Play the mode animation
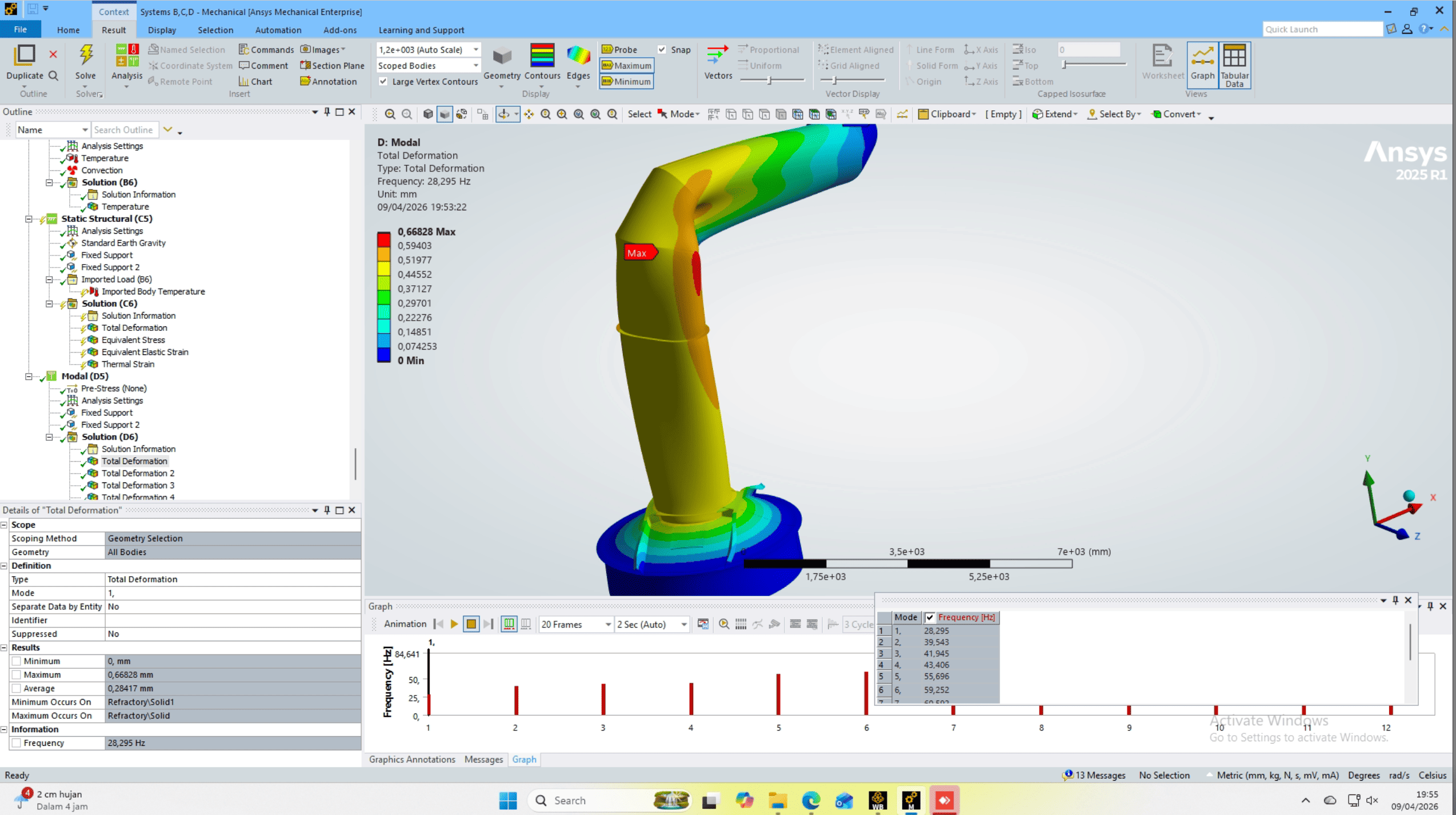Image resolution: width=1456 pixels, height=815 pixels. pyautogui.click(x=454, y=624)
